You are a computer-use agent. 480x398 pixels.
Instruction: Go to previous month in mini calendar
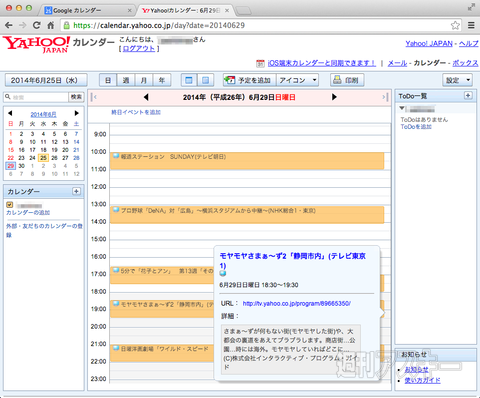(10, 113)
